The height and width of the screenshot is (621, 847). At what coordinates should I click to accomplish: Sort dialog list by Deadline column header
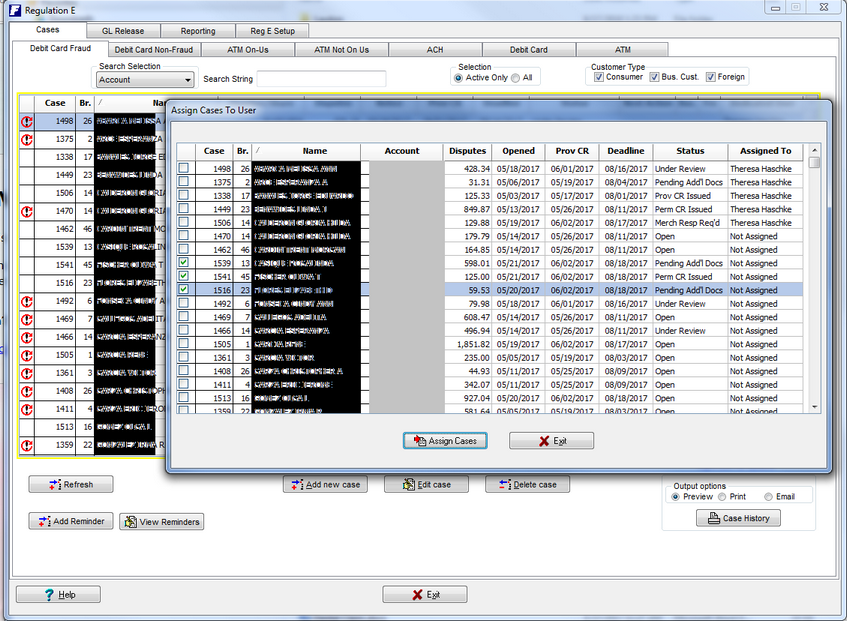click(x=626, y=151)
